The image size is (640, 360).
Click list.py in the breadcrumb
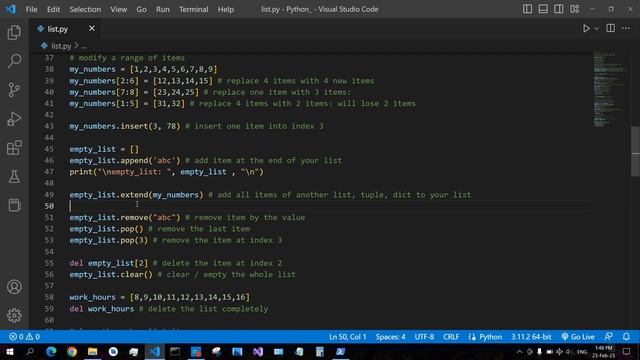(61, 46)
